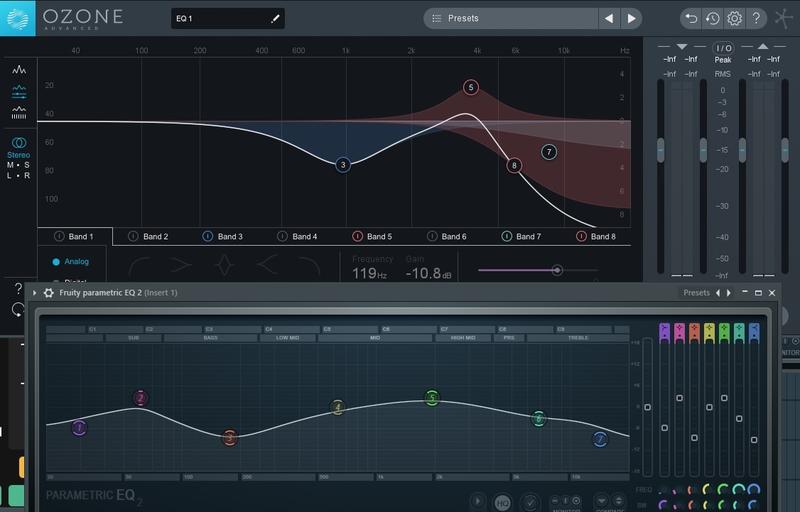Screen dimensions: 800x512
Task: Select EQ node 5 on Ozone curve
Action: click(471, 87)
